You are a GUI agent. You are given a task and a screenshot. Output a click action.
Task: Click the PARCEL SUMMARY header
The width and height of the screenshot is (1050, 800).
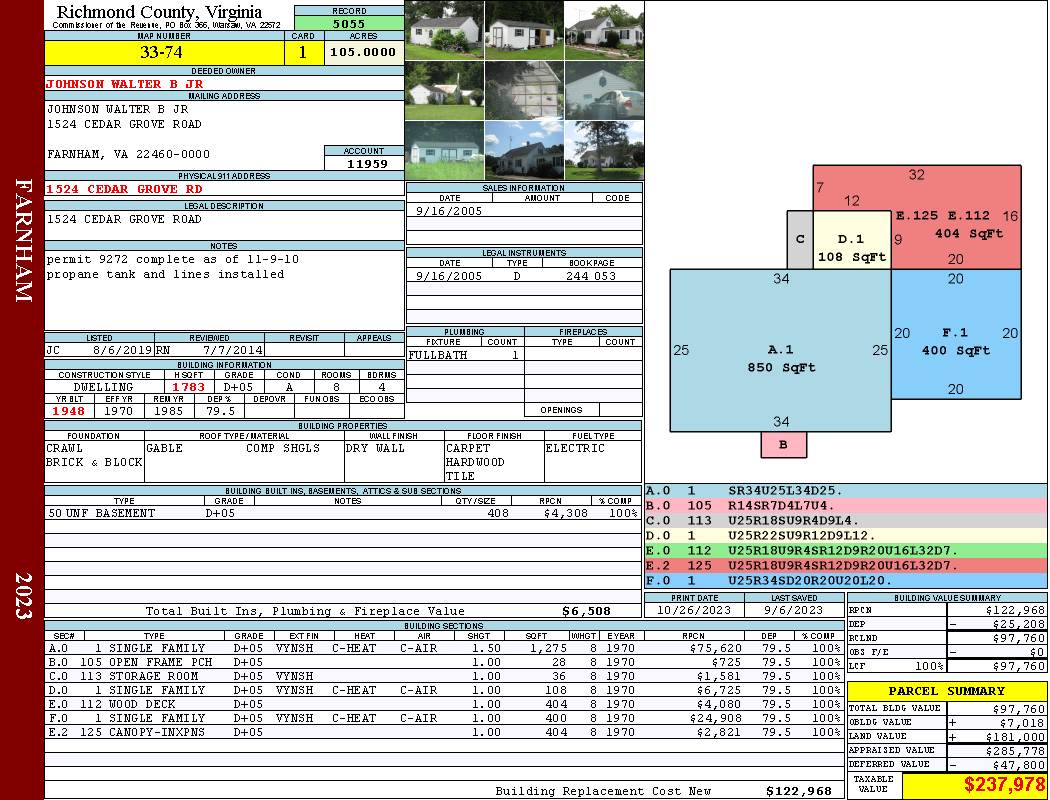[946, 691]
